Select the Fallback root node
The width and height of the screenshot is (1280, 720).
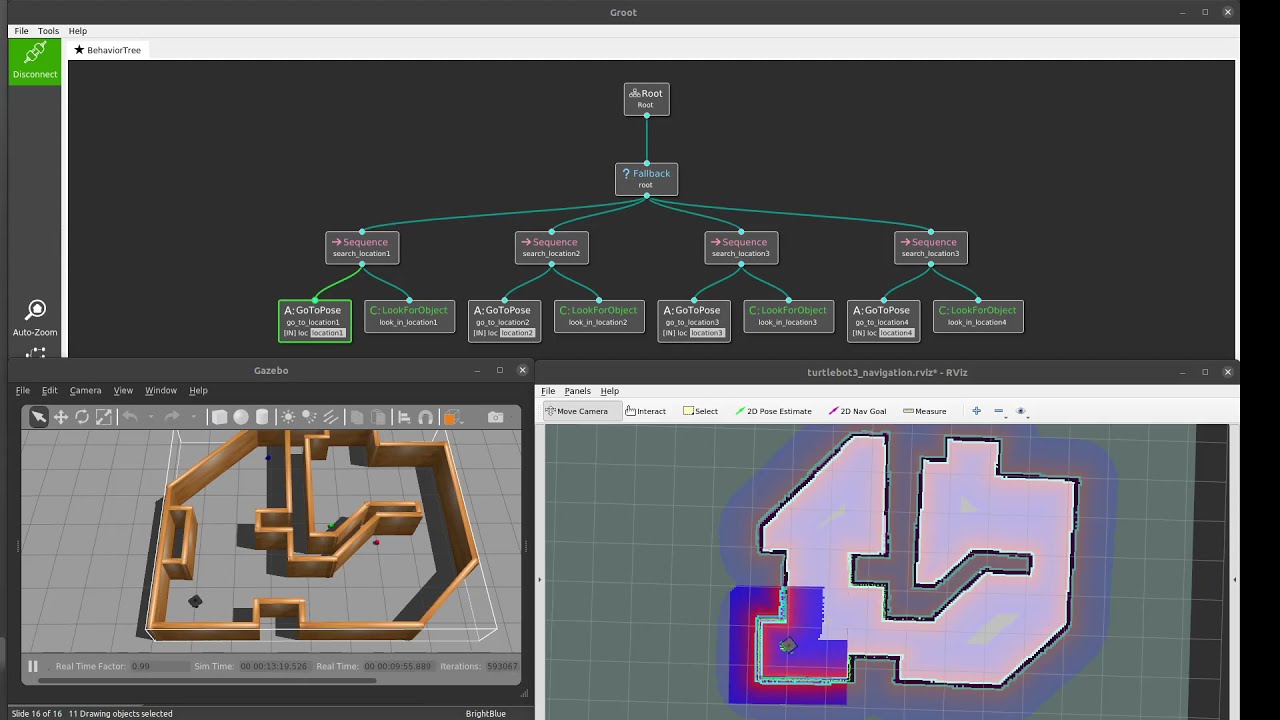point(646,179)
